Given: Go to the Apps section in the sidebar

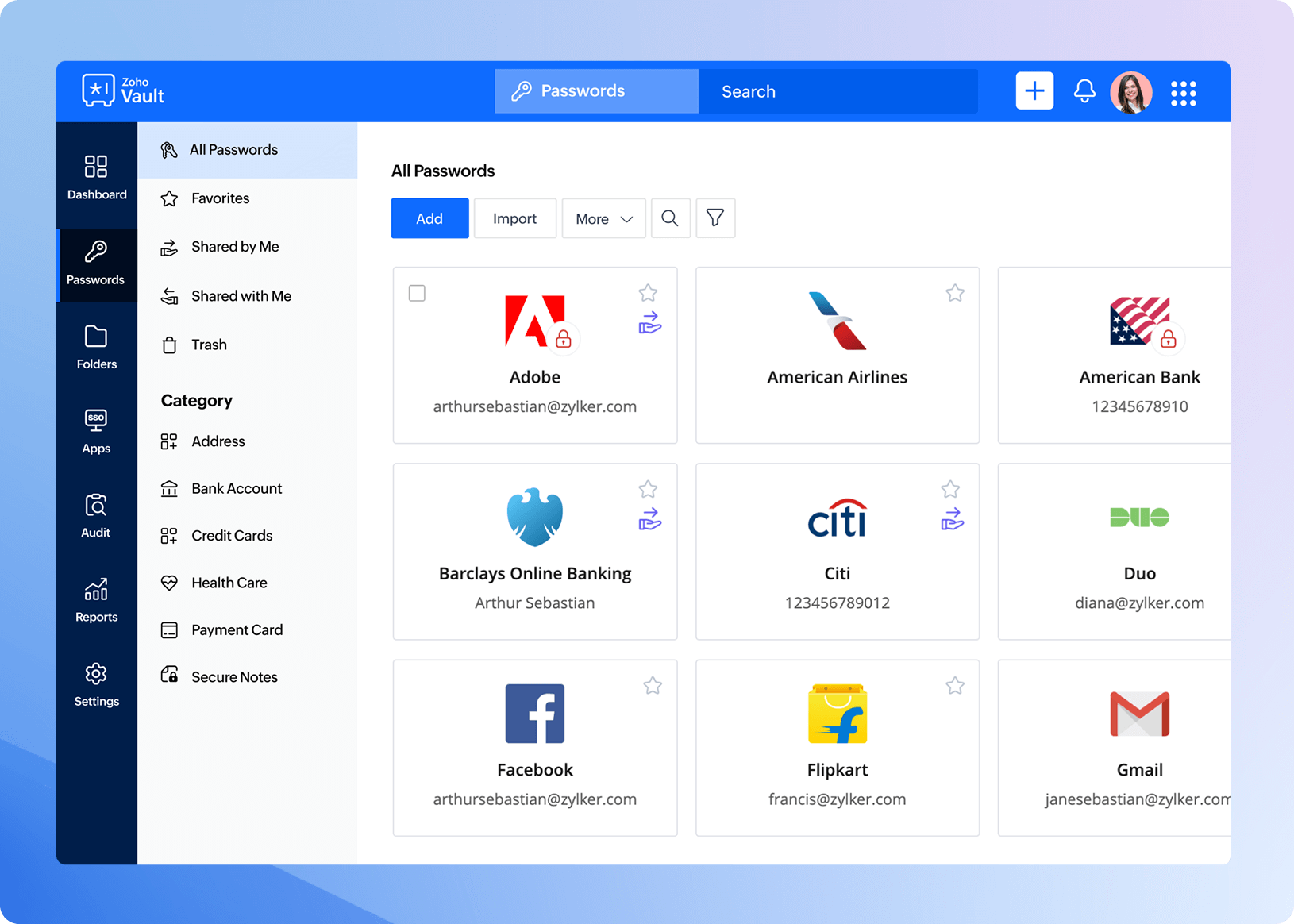Looking at the screenshot, I should pyautogui.click(x=96, y=431).
